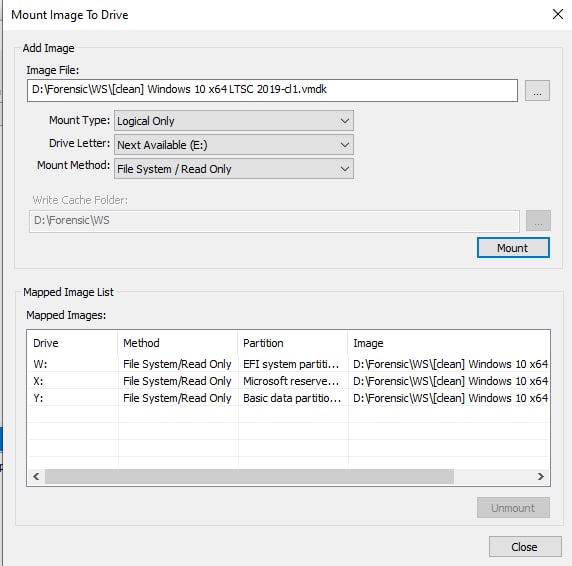The height and width of the screenshot is (566, 572).
Task: Click the horizontal scrollbar thumb
Action: pyautogui.click(x=249, y=477)
